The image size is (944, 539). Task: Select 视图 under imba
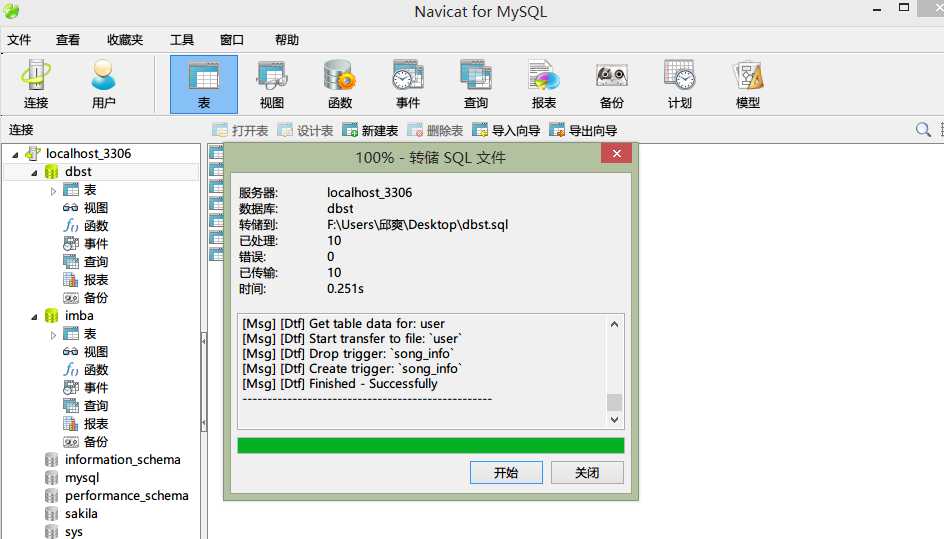click(96, 352)
